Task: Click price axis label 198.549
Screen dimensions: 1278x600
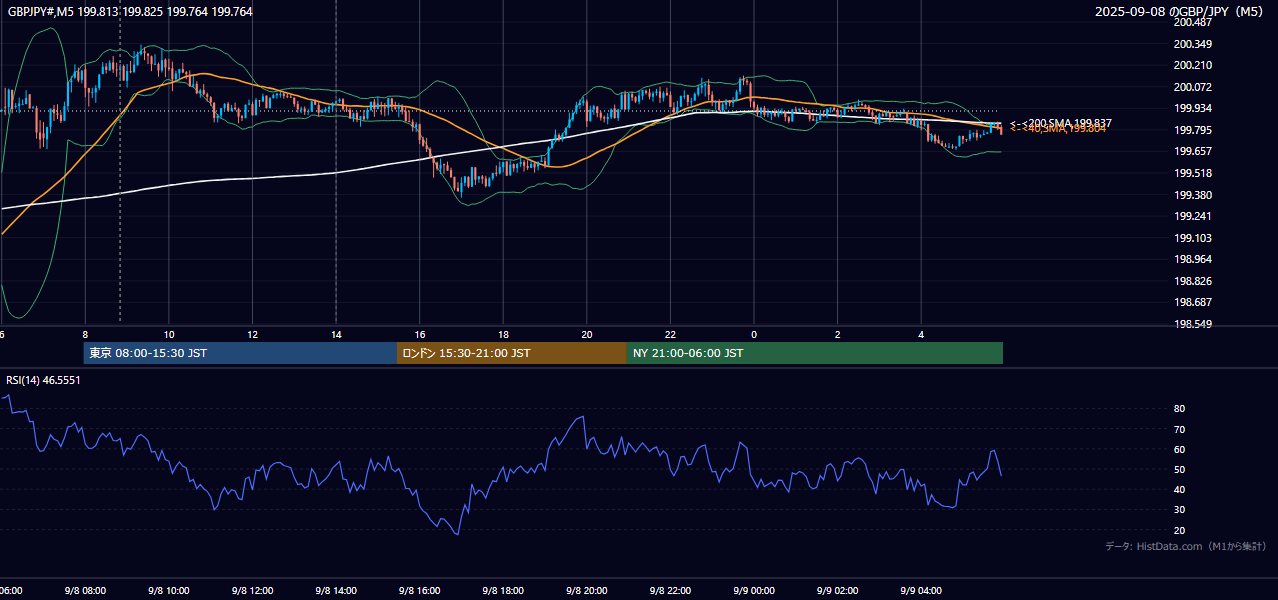Action: point(1192,324)
